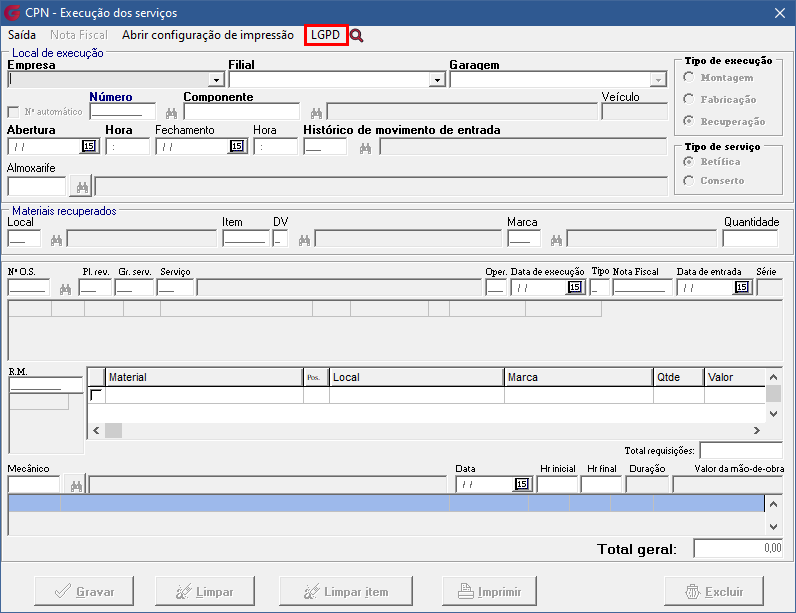
Task: Open the binoculars search next to Número
Action: tap(171, 113)
